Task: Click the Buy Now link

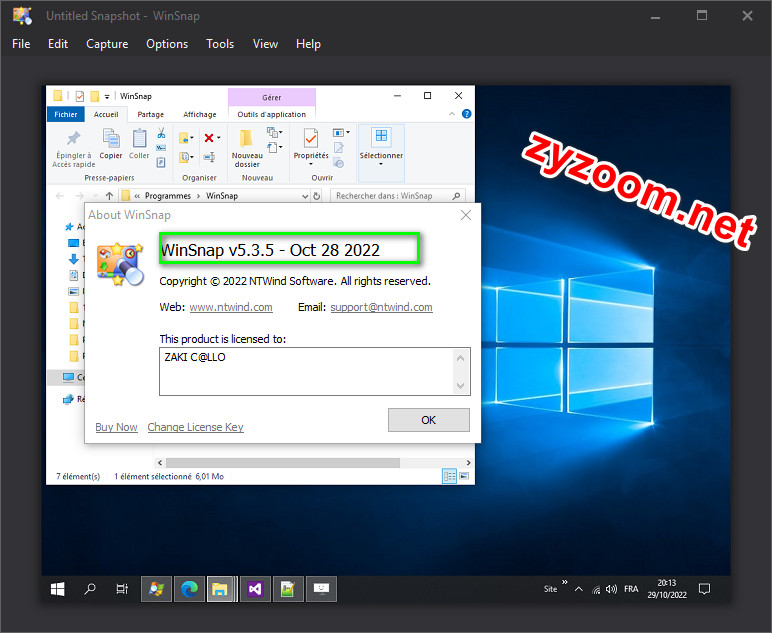Action: pyautogui.click(x=116, y=427)
